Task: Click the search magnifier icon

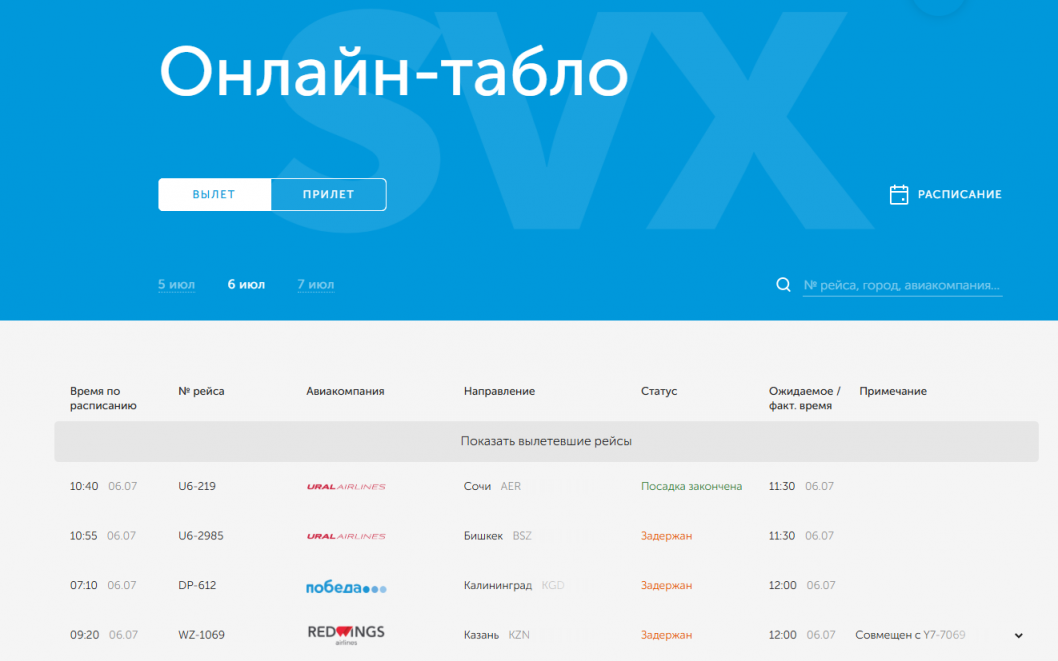Action: click(x=783, y=285)
